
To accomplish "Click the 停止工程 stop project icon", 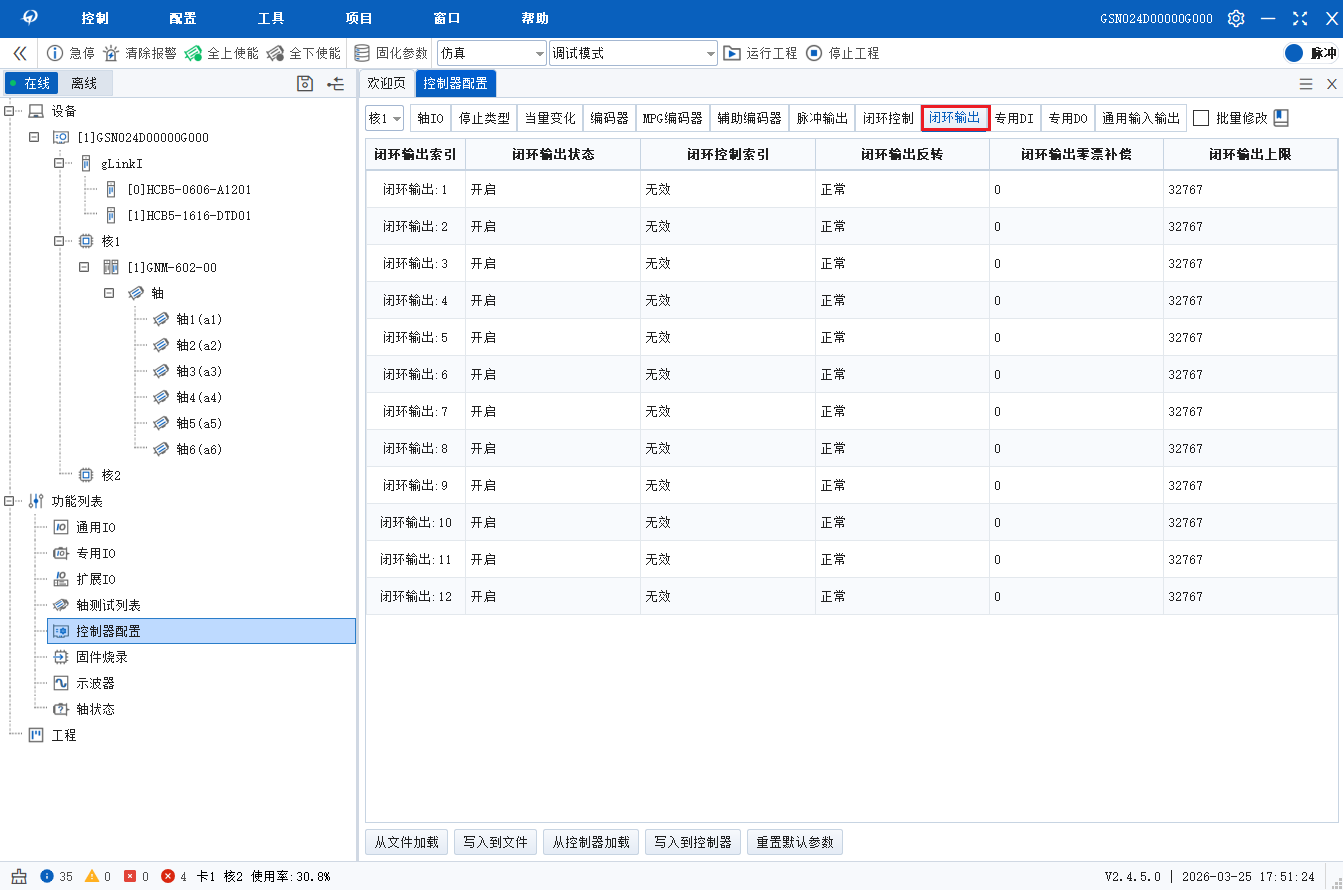I will pyautogui.click(x=814, y=53).
